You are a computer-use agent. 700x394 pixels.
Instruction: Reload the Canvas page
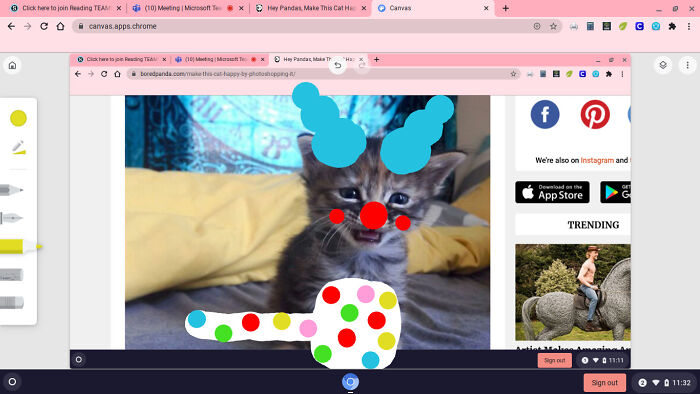pos(44,26)
